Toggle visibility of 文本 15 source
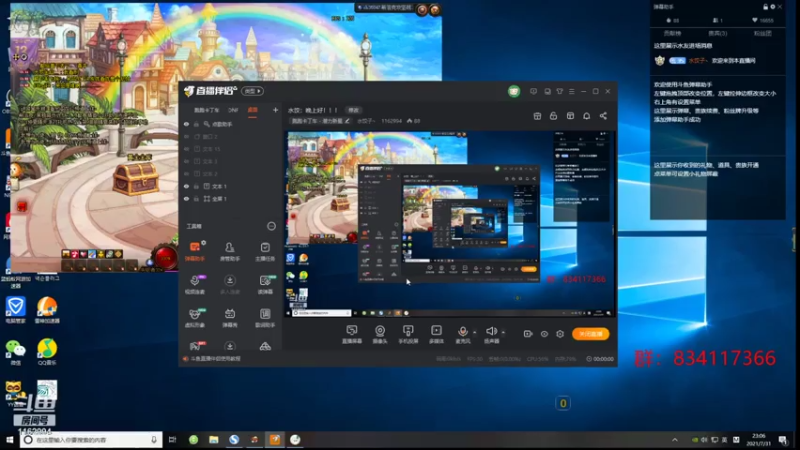 186,149
